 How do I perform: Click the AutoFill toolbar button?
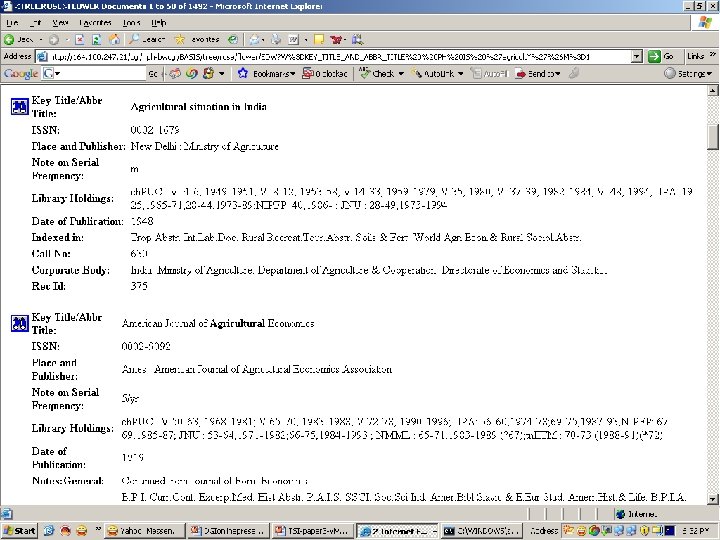tap(490, 73)
